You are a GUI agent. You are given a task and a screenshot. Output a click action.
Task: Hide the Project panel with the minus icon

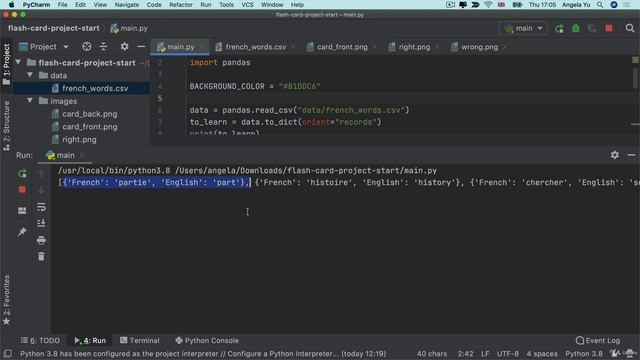tap(141, 47)
